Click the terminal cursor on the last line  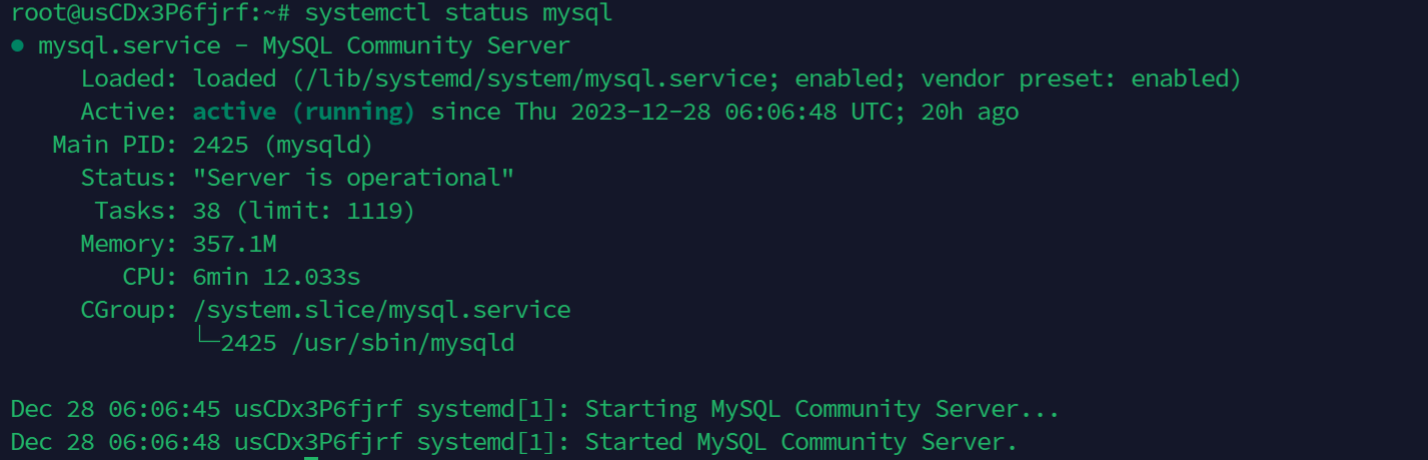click(311, 458)
